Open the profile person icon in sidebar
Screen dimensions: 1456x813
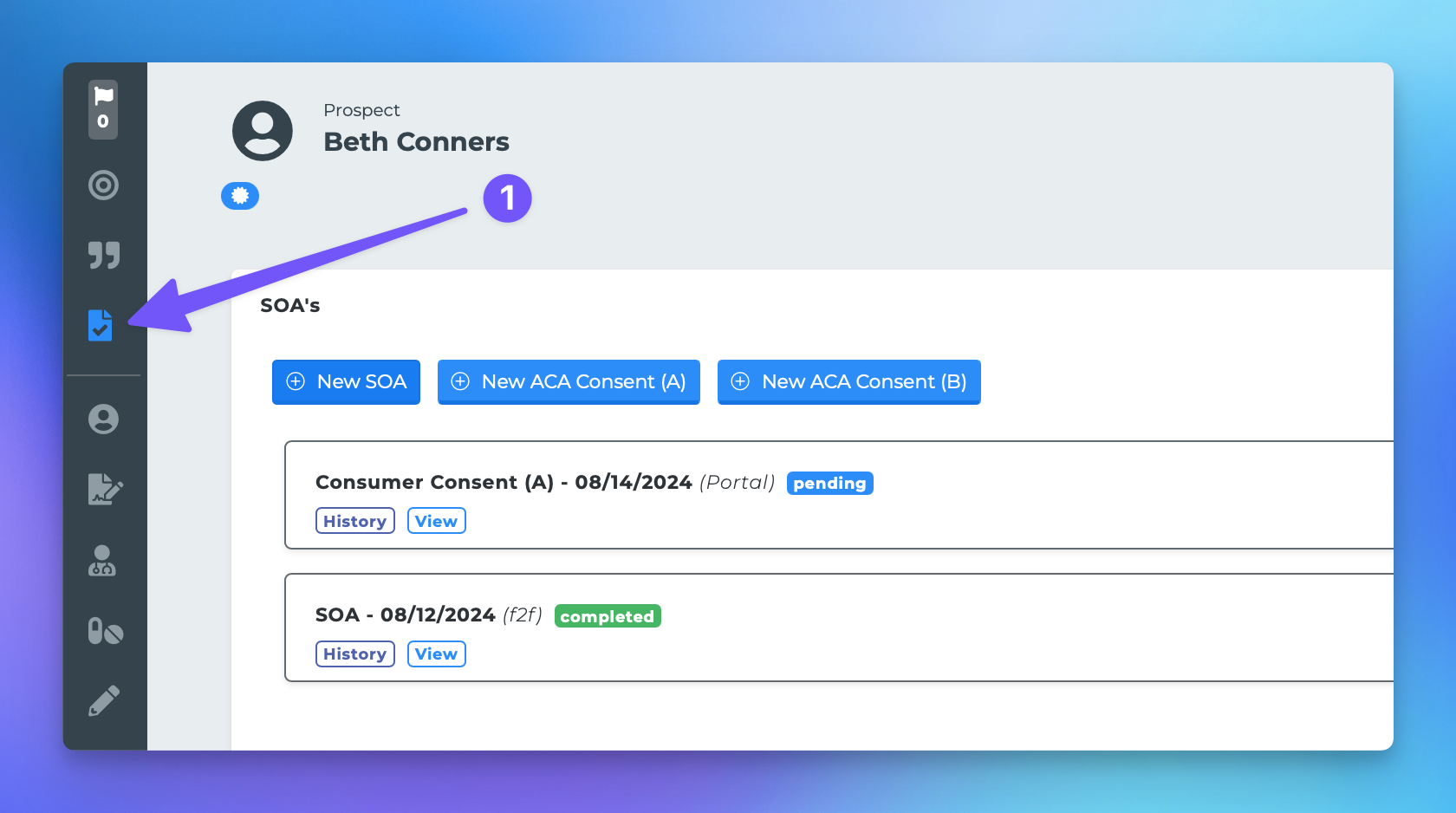(103, 420)
